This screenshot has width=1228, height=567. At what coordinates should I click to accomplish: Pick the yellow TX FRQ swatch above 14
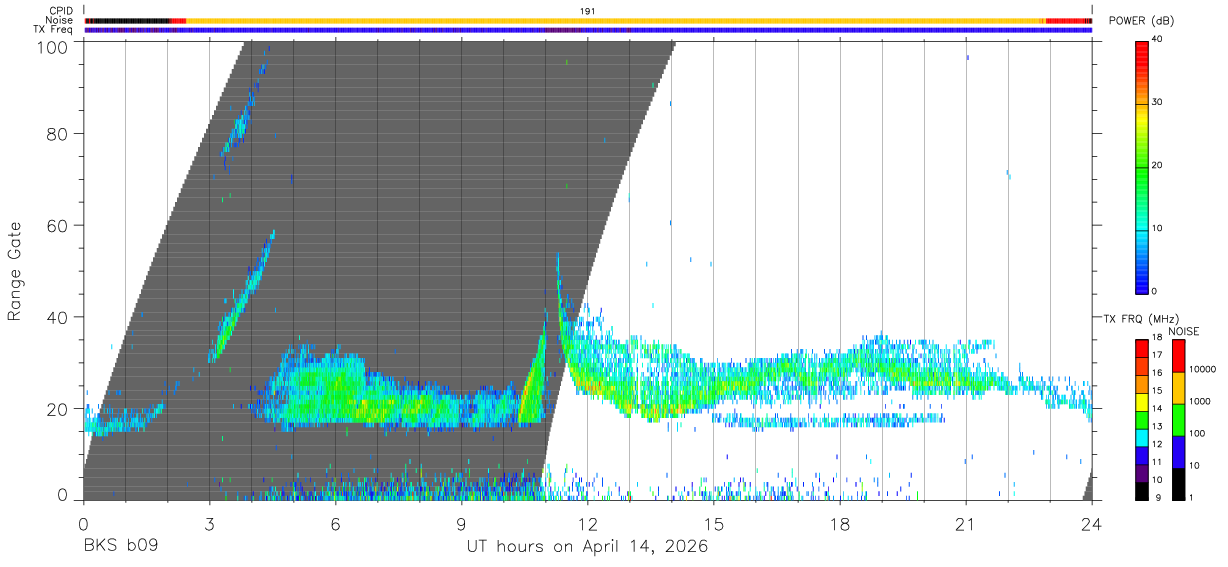tap(1142, 400)
